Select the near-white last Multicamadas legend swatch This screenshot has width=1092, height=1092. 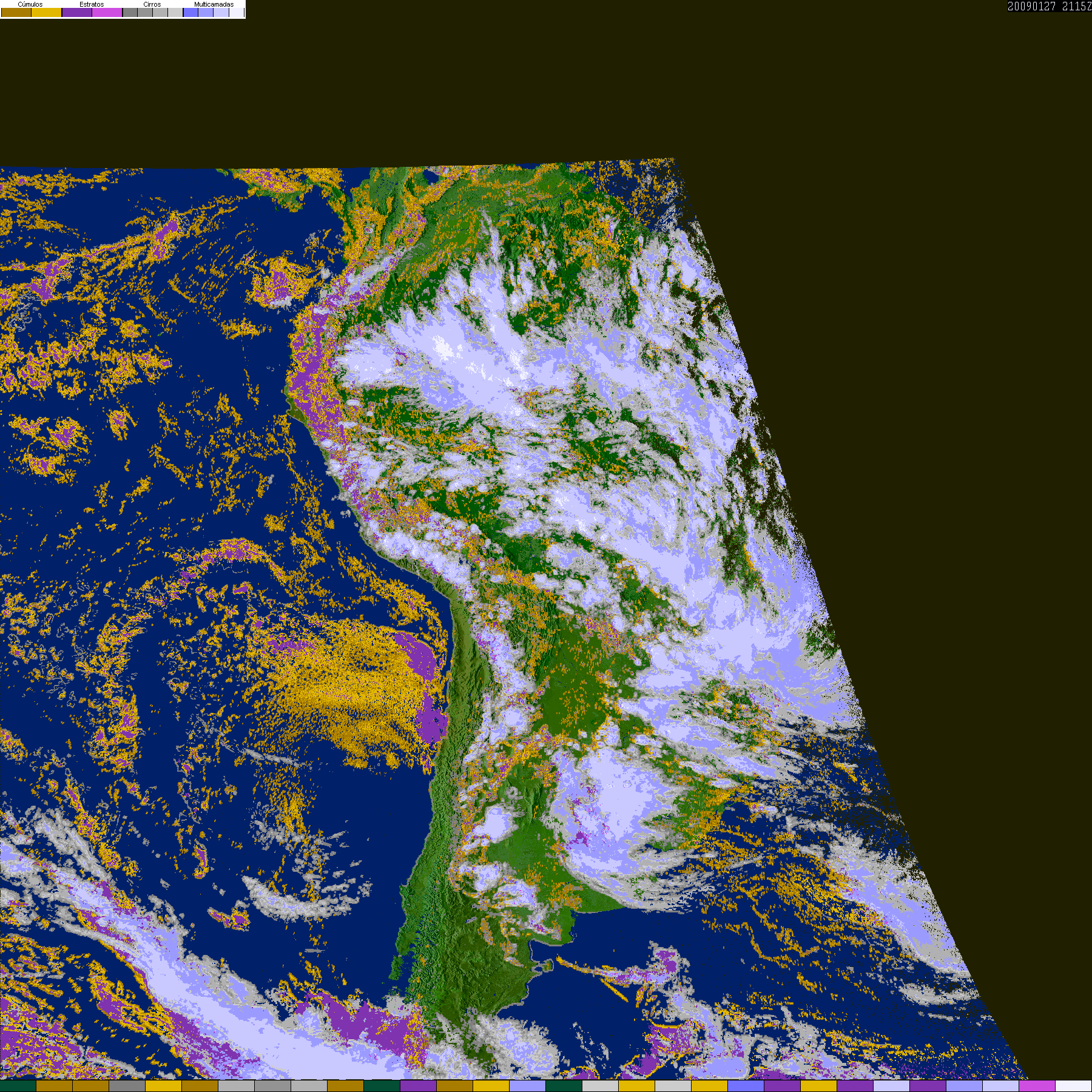pos(237,12)
